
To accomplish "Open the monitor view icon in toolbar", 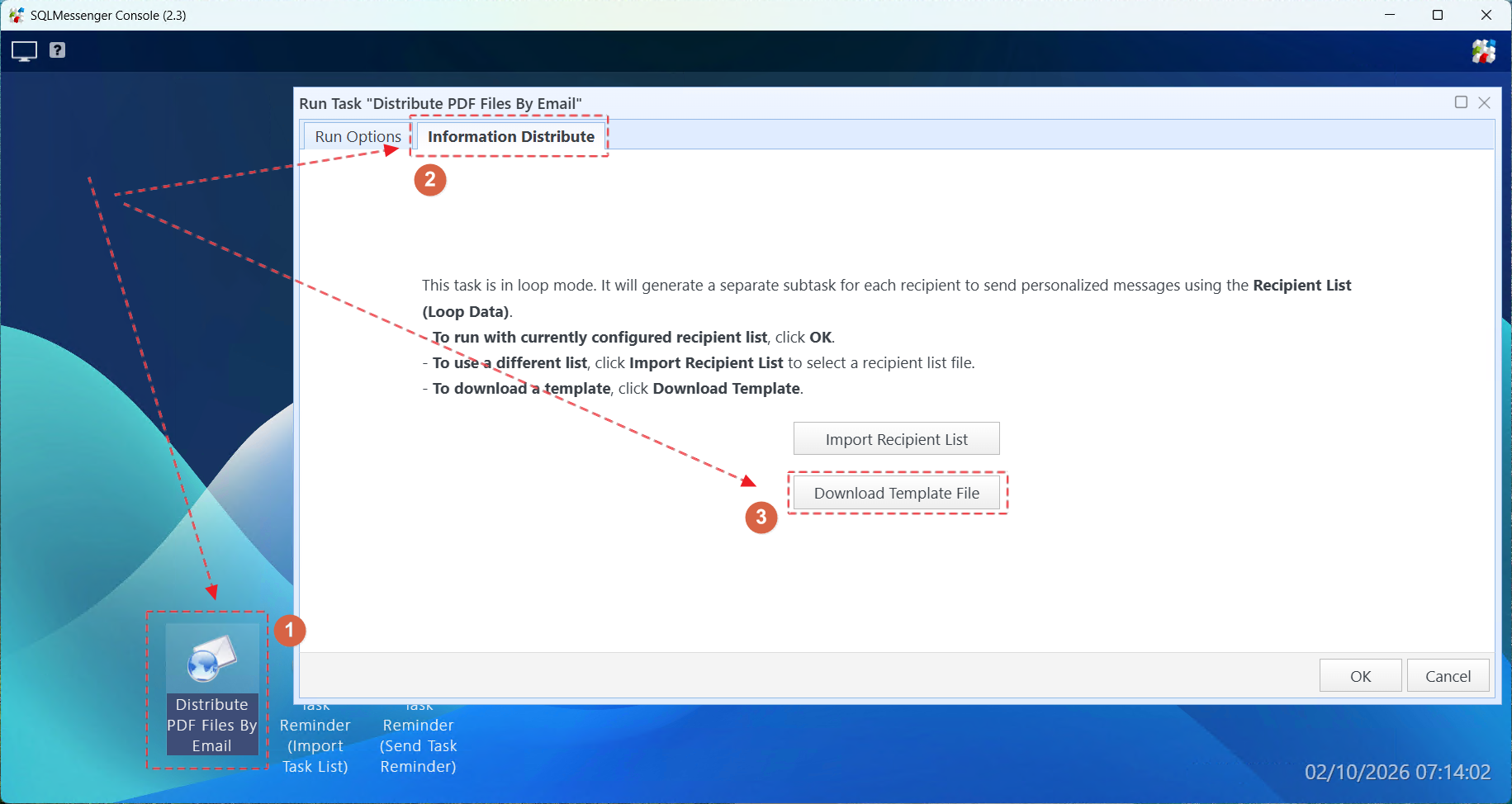I will pyautogui.click(x=24, y=50).
